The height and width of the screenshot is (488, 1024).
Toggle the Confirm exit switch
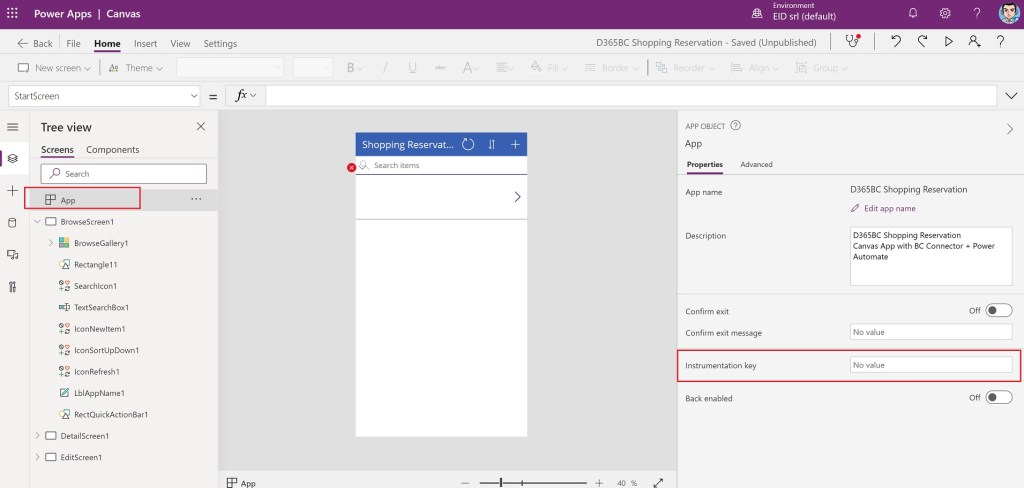pyautogui.click(x=998, y=311)
